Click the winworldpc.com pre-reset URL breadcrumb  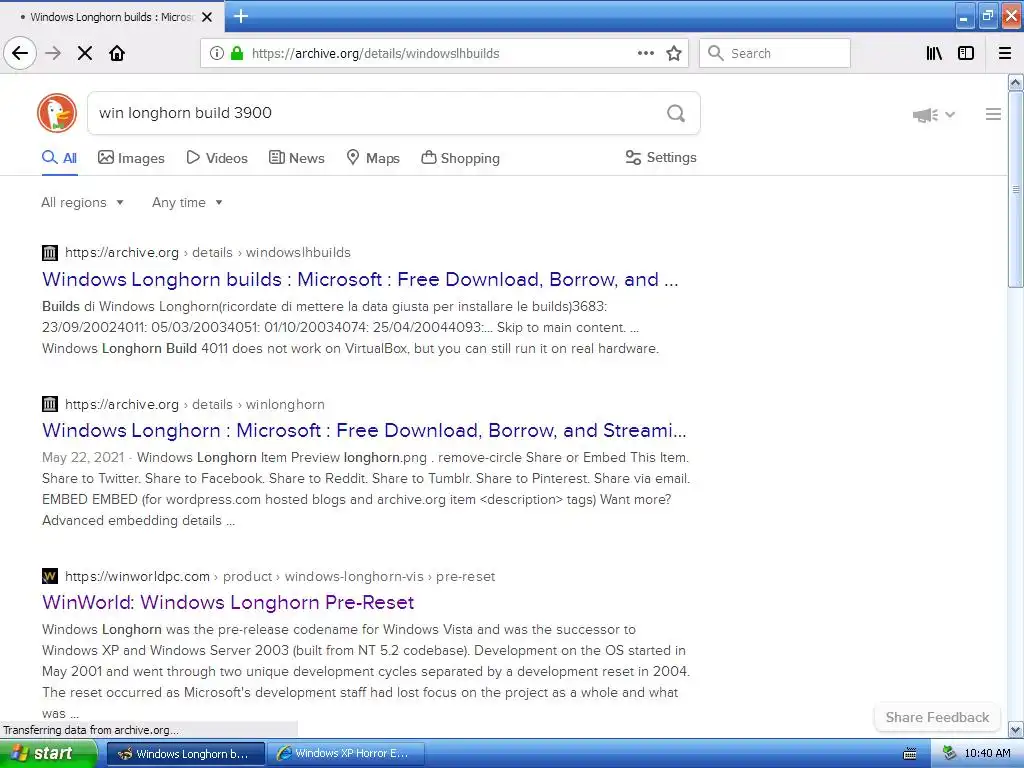[x=280, y=577]
